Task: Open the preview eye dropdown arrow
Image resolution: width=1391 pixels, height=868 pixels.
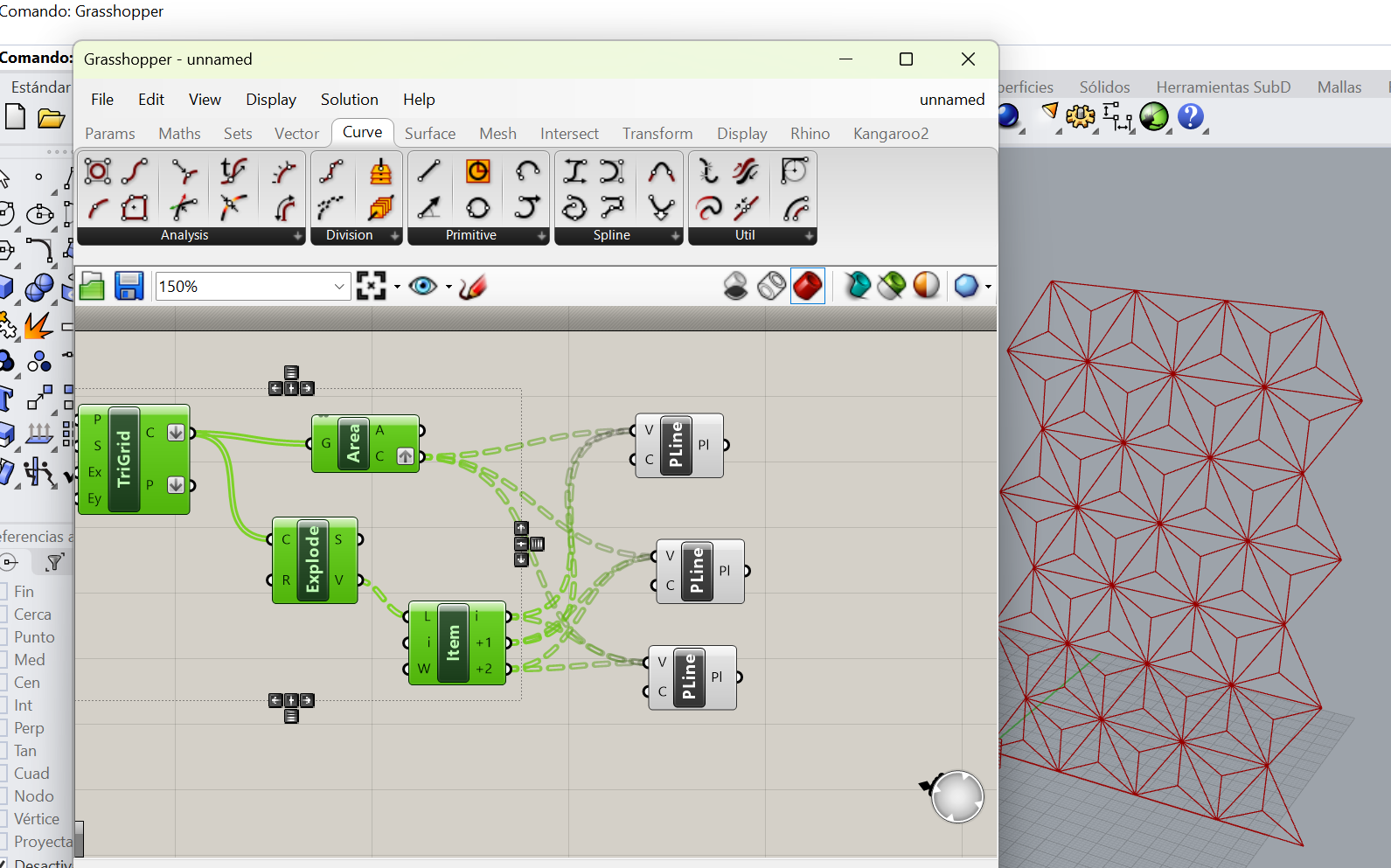Action: point(449,287)
